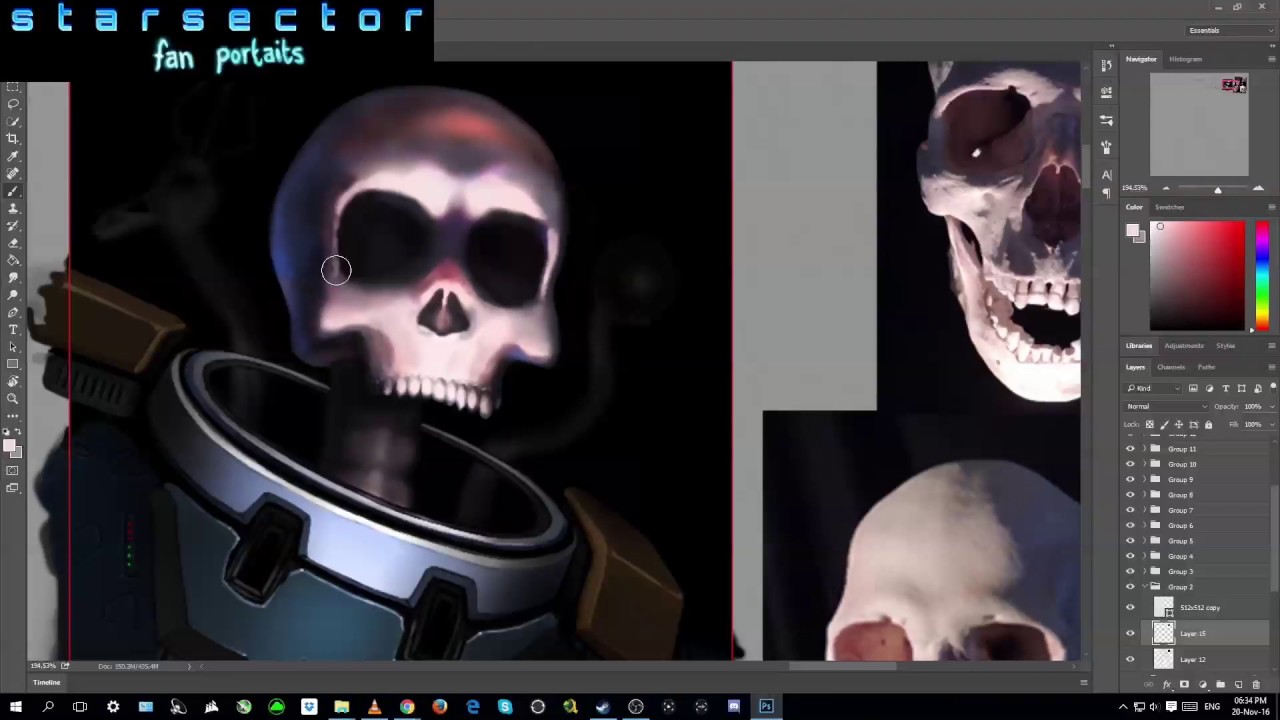Image resolution: width=1280 pixels, height=720 pixels.
Task: Hide the Group 10 layer group
Action: click(x=1131, y=464)
